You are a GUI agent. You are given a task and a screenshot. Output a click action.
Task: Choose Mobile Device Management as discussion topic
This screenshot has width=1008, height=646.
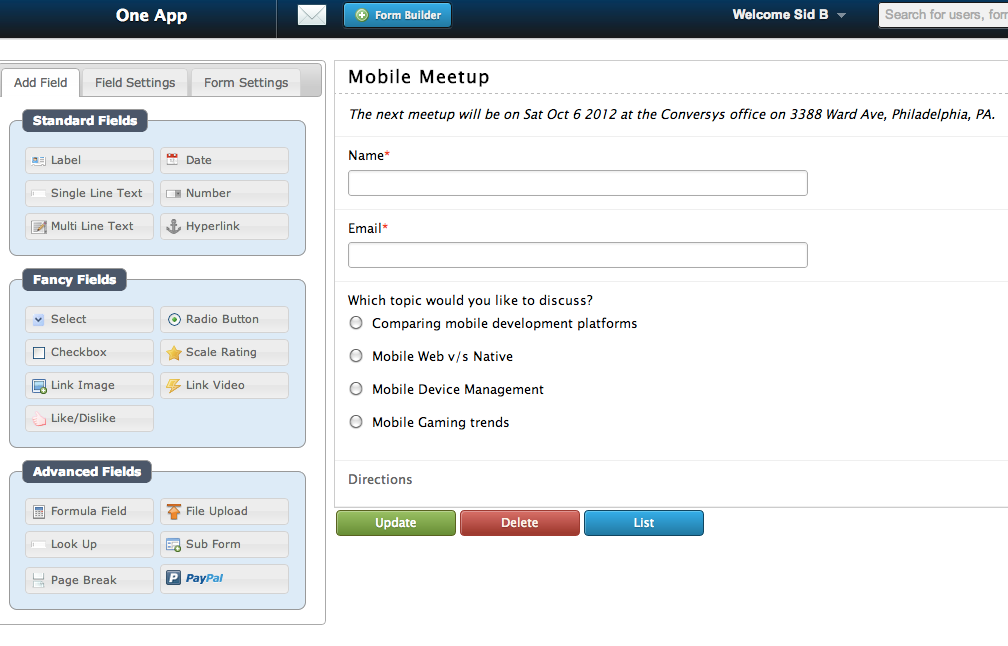pos(355,389)
